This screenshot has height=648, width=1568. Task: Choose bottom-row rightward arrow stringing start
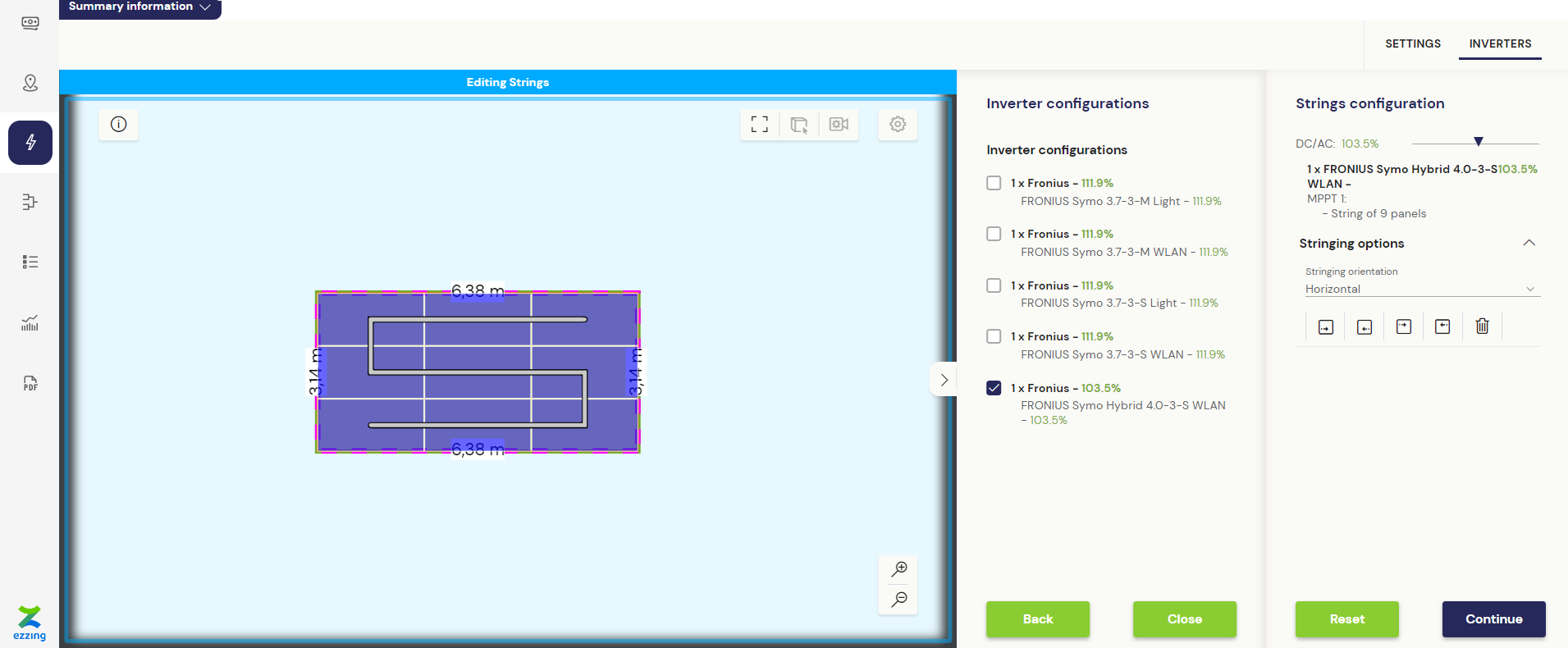click(x=1326, y=326)
